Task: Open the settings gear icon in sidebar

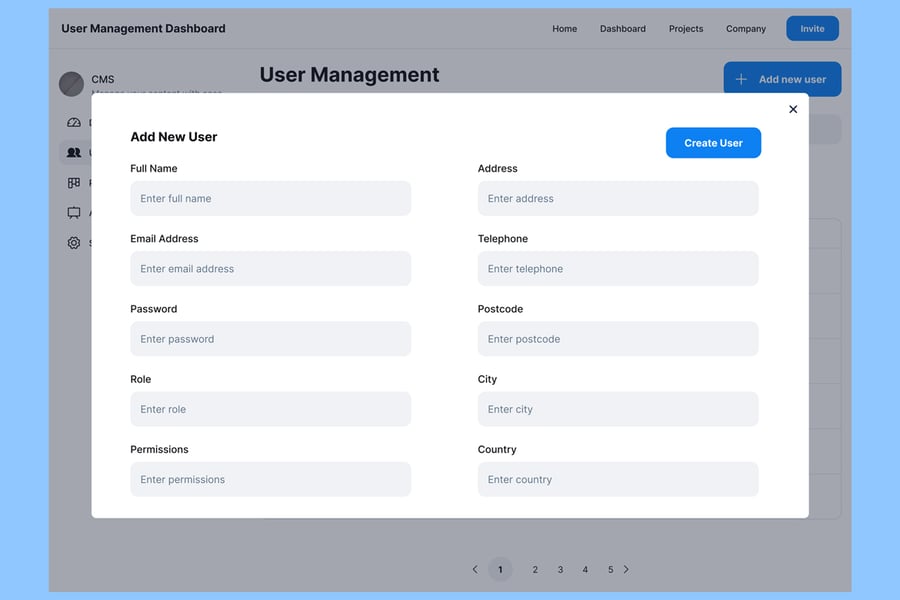Action: [73, 243]
